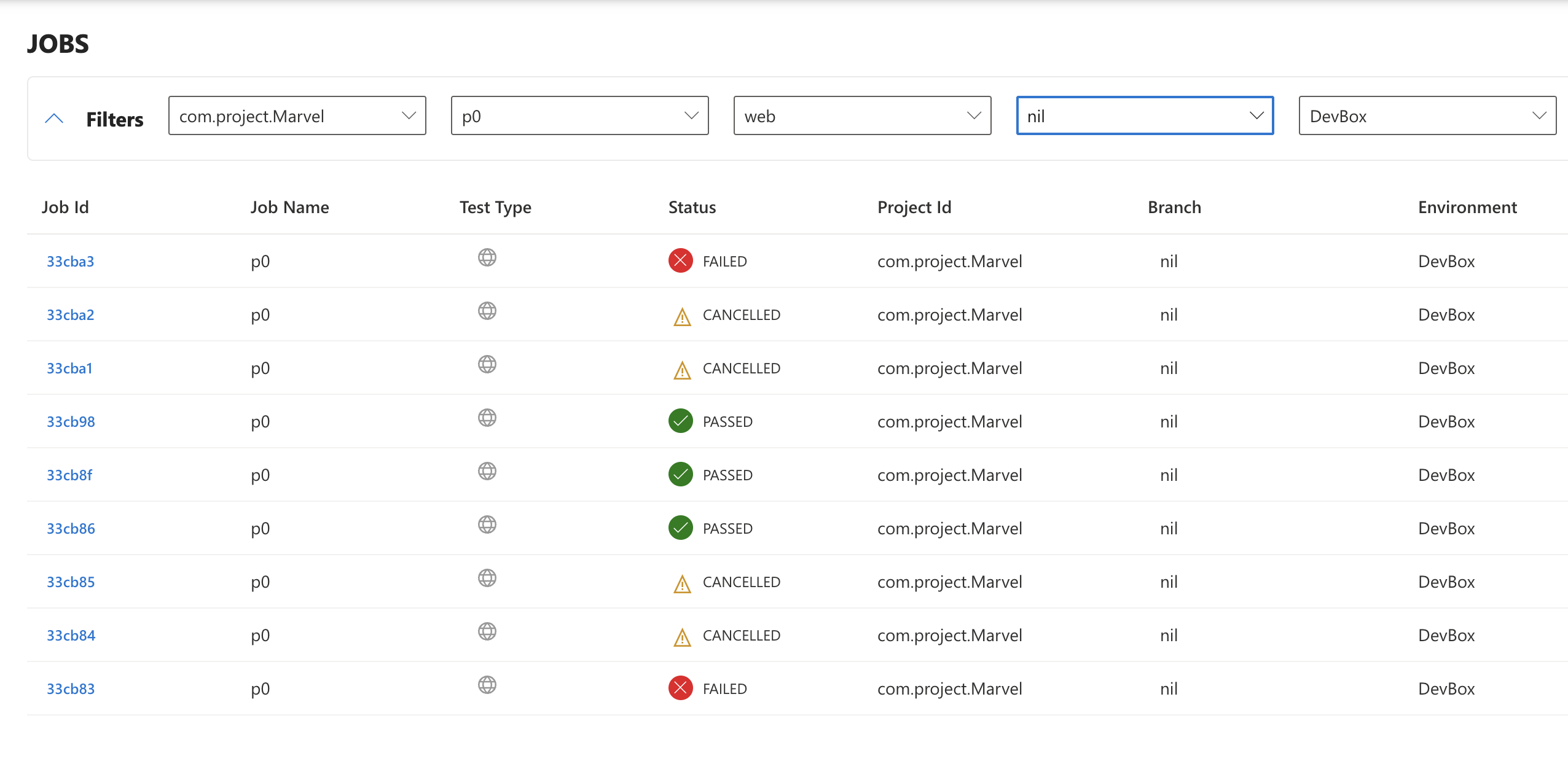Open job link 33cba3
This screenshot has height=764, width=1568.
(70, 262)
